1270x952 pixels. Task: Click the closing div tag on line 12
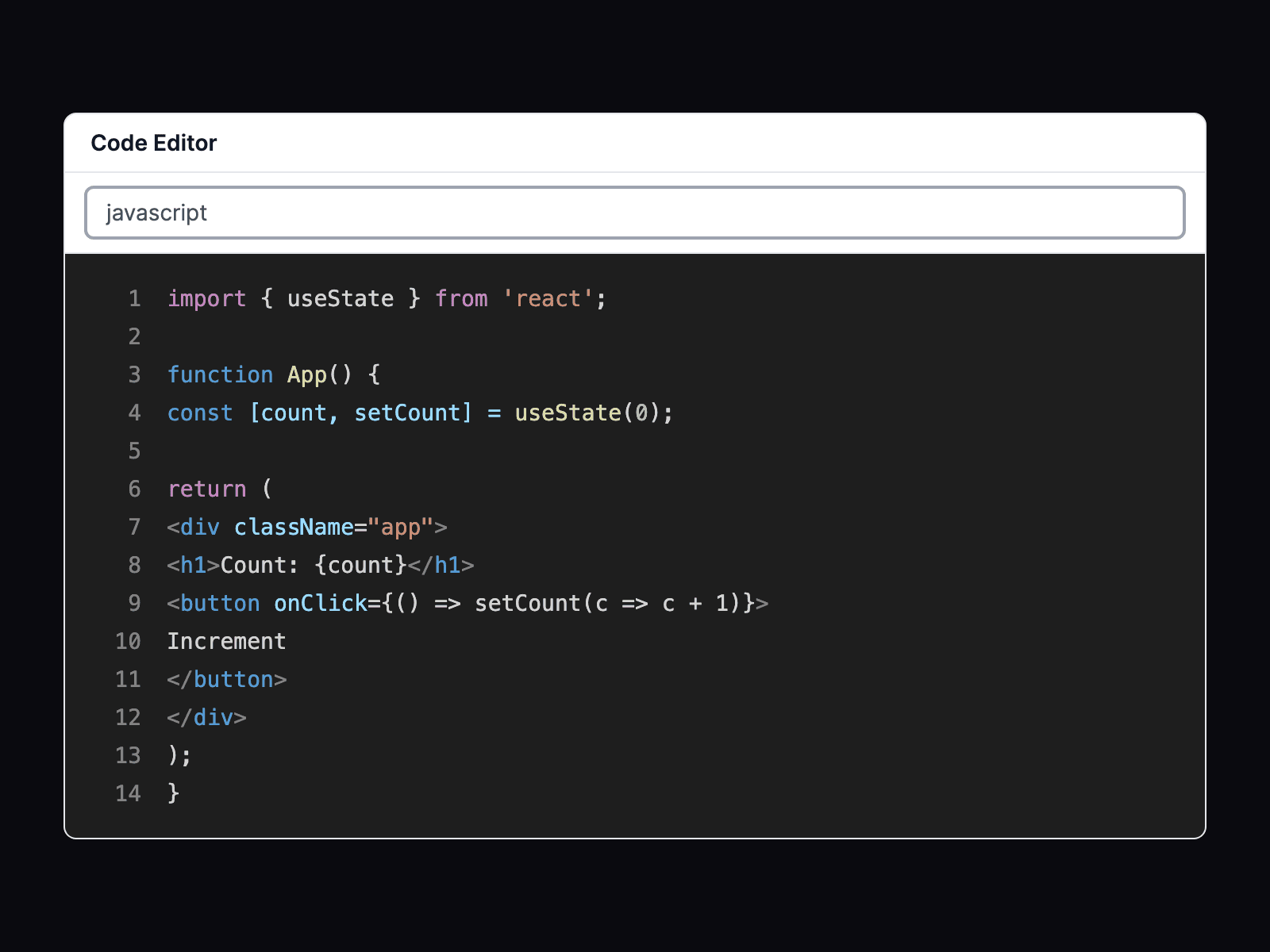click(206, 717)
